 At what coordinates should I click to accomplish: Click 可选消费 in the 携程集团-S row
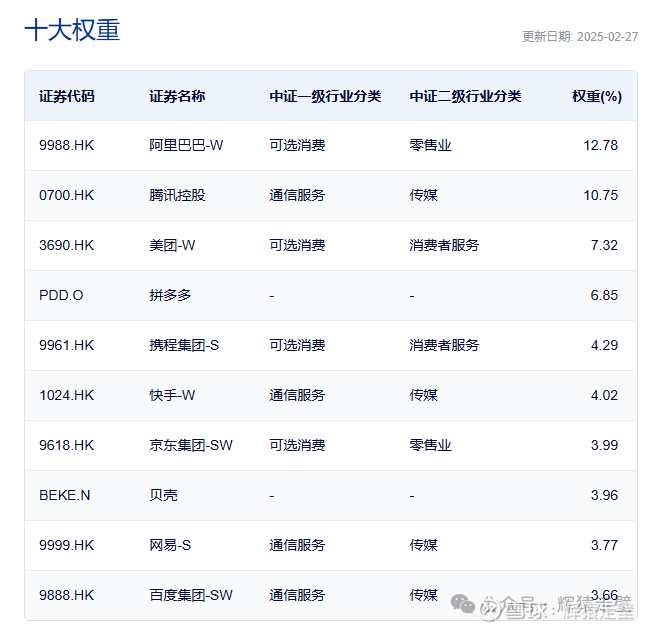pyautogui.click(x=297, y=345)
